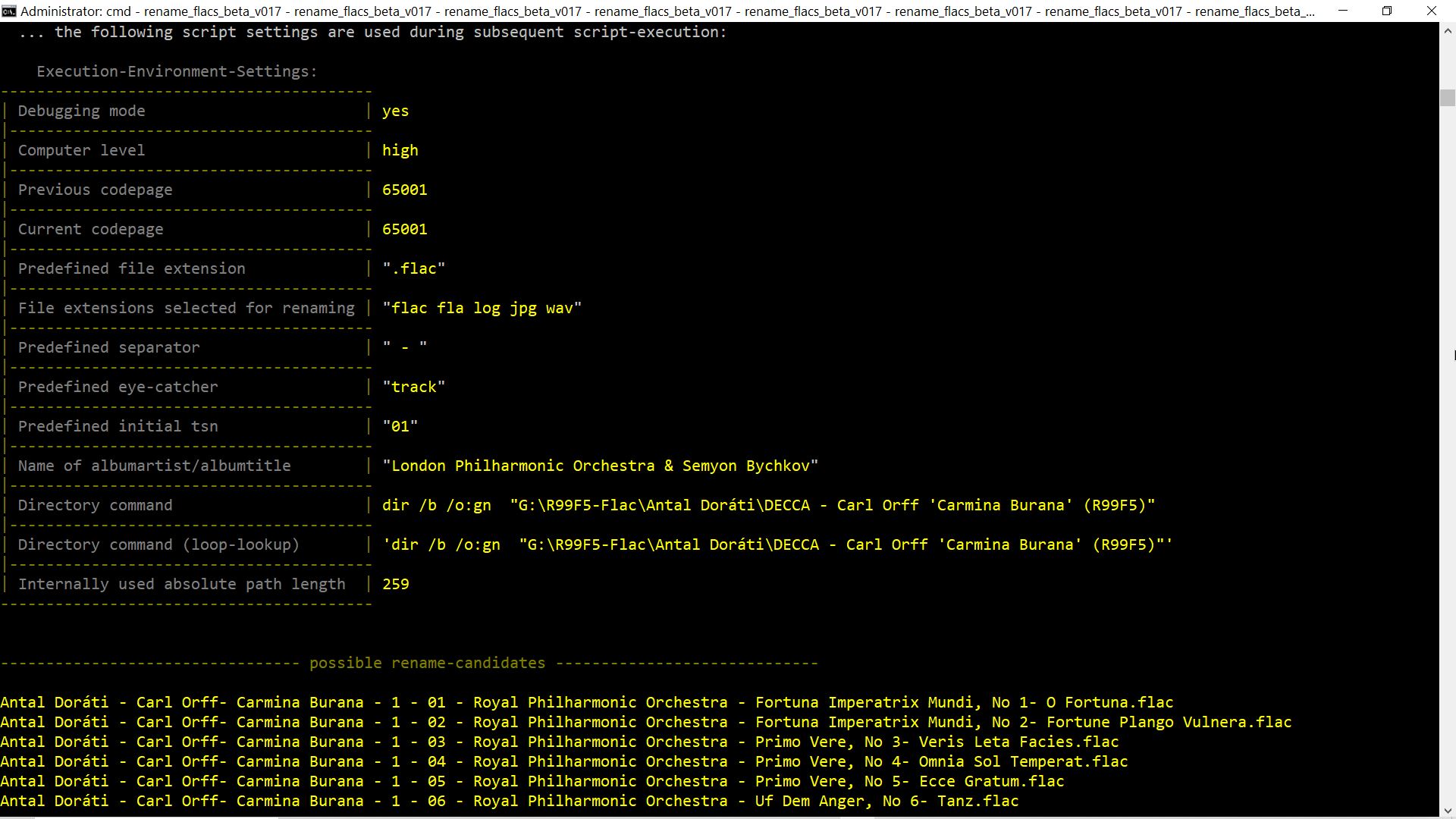
Task: Click the Predefined file extension ".flac" value
Action: click(x=413, y=269)
